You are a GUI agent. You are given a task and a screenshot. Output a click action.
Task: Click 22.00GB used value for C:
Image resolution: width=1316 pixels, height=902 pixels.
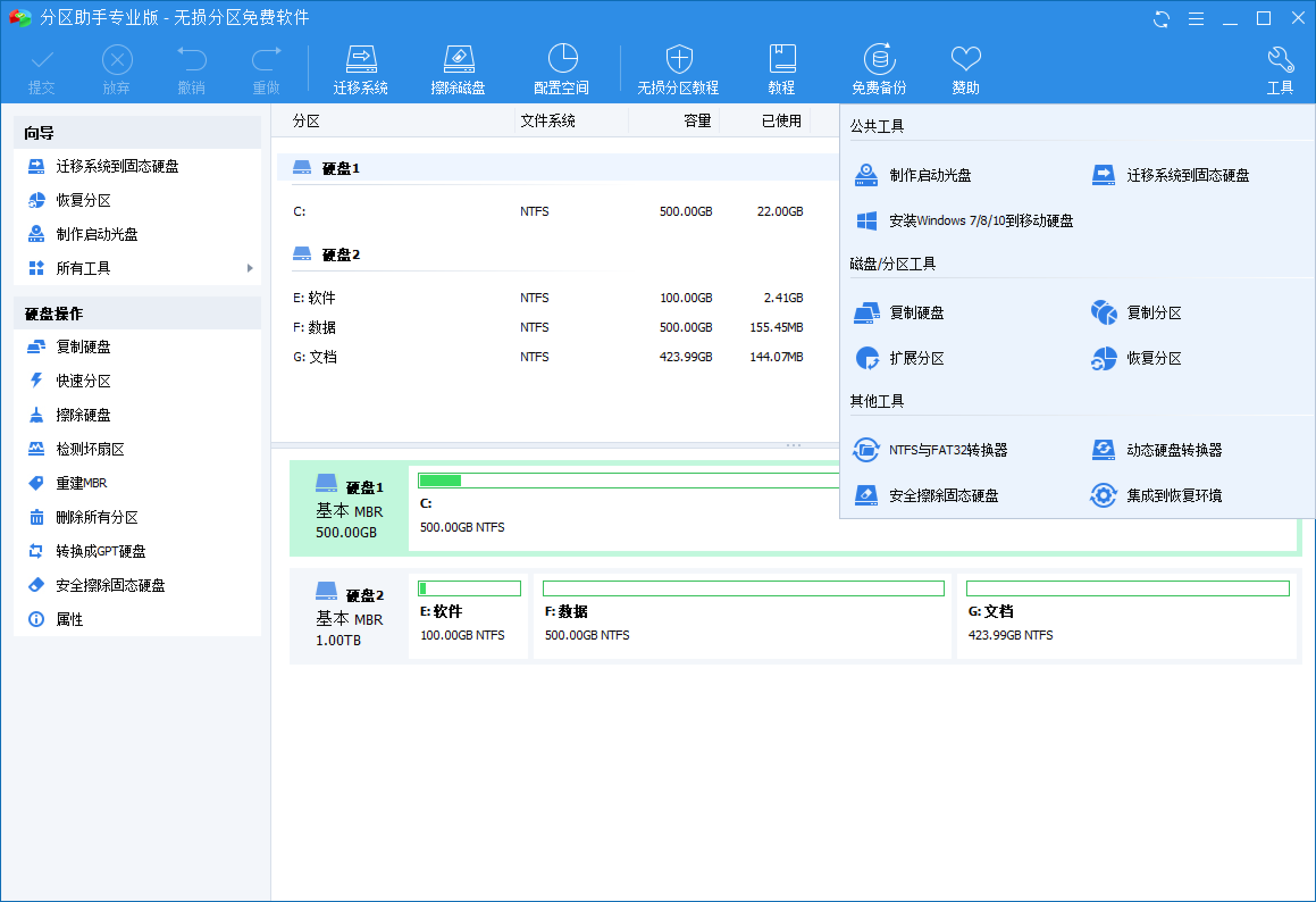click(780, 211)
